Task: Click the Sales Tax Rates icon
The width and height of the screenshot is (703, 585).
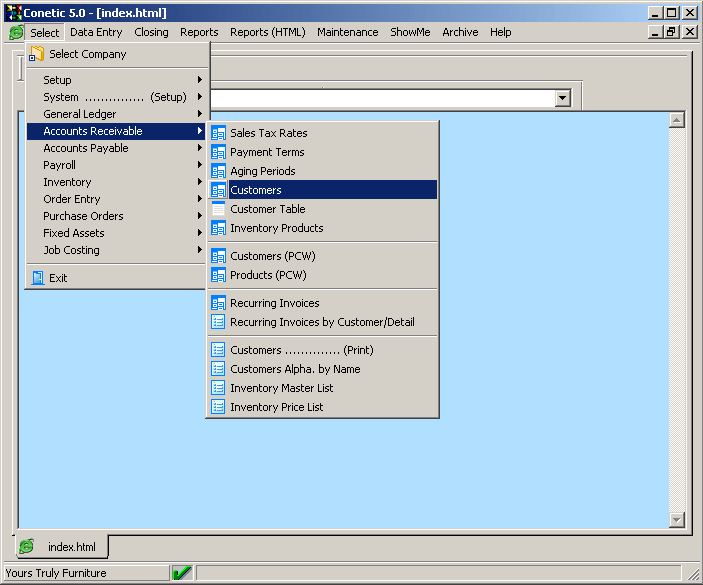Action: [x=218, y=133]
